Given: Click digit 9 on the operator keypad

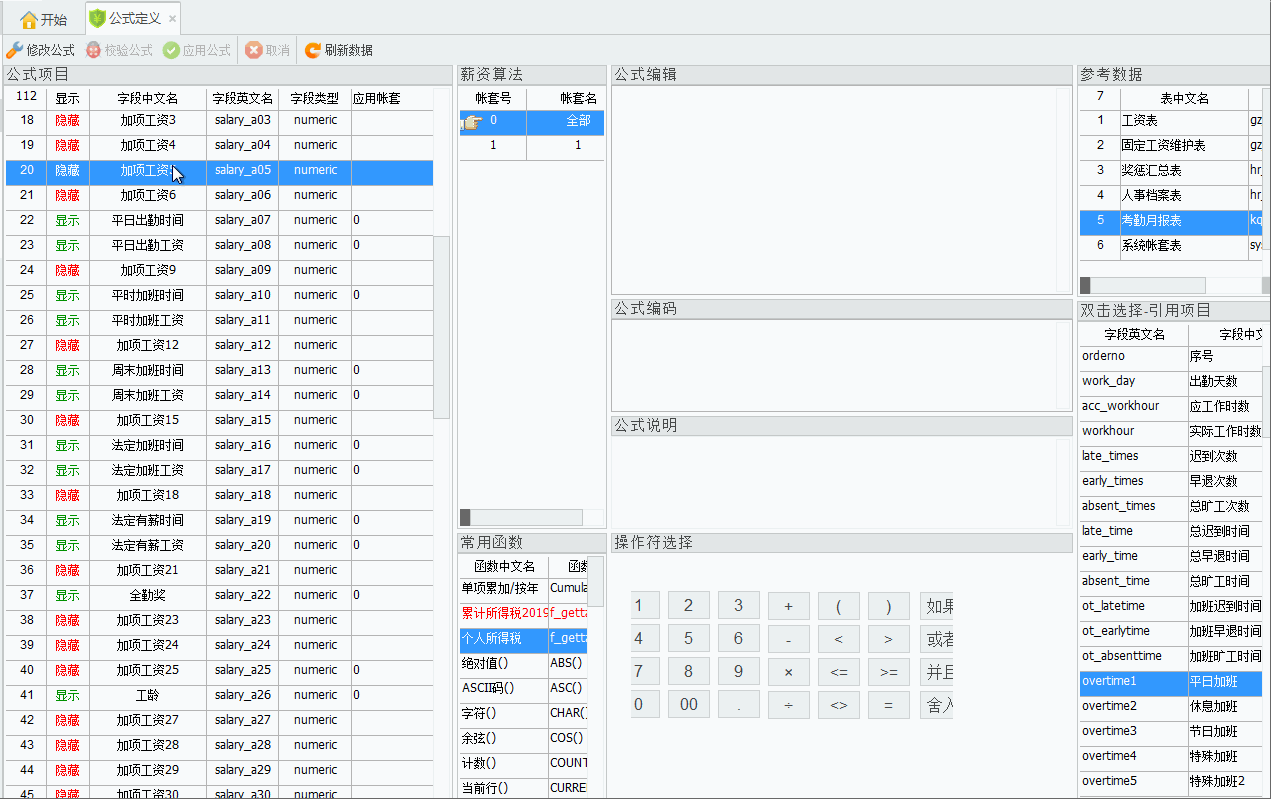Looking at the screenshot, I should tap(739, 672).
